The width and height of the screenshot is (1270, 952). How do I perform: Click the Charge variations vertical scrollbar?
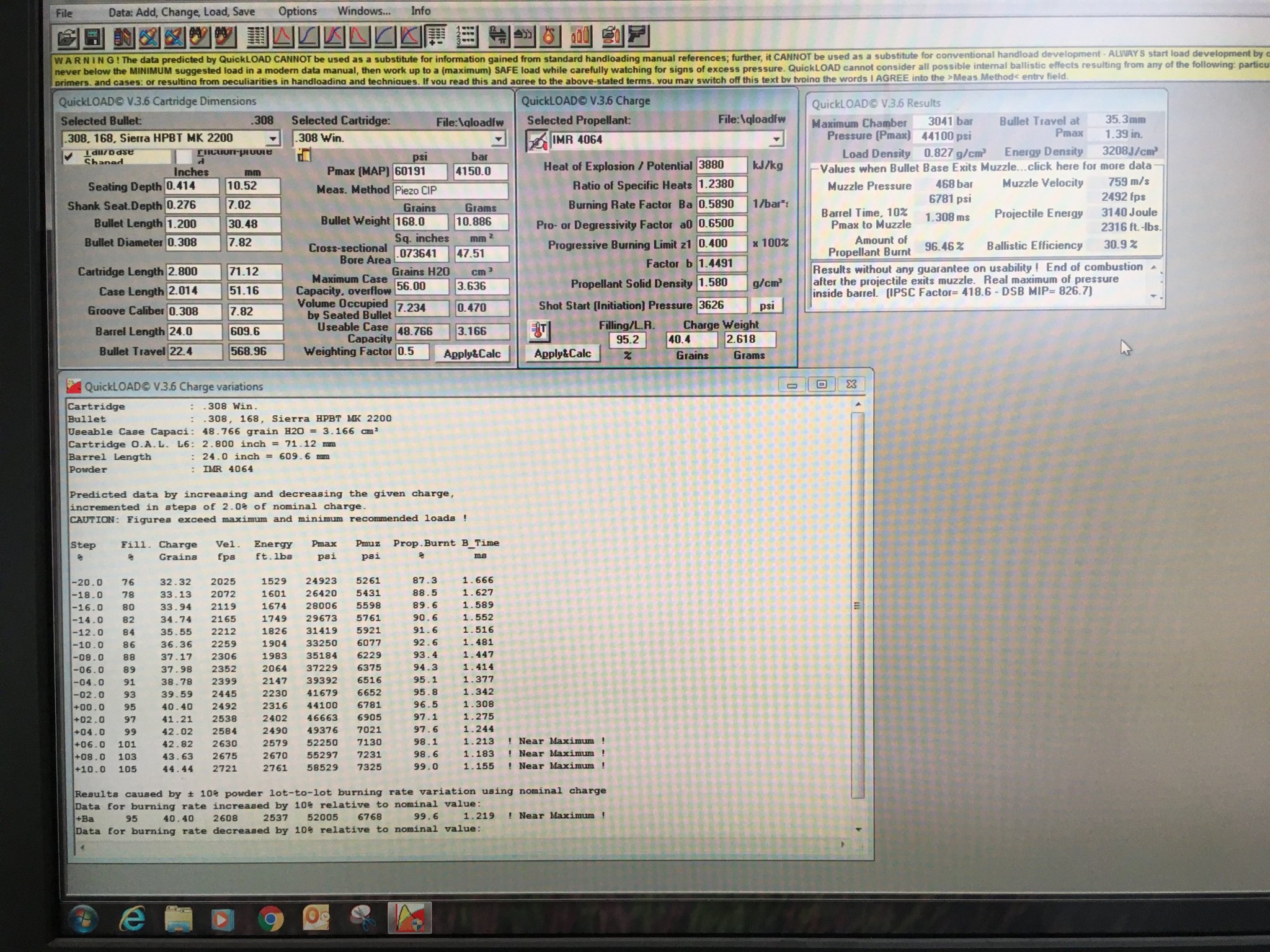coord(857,605)
